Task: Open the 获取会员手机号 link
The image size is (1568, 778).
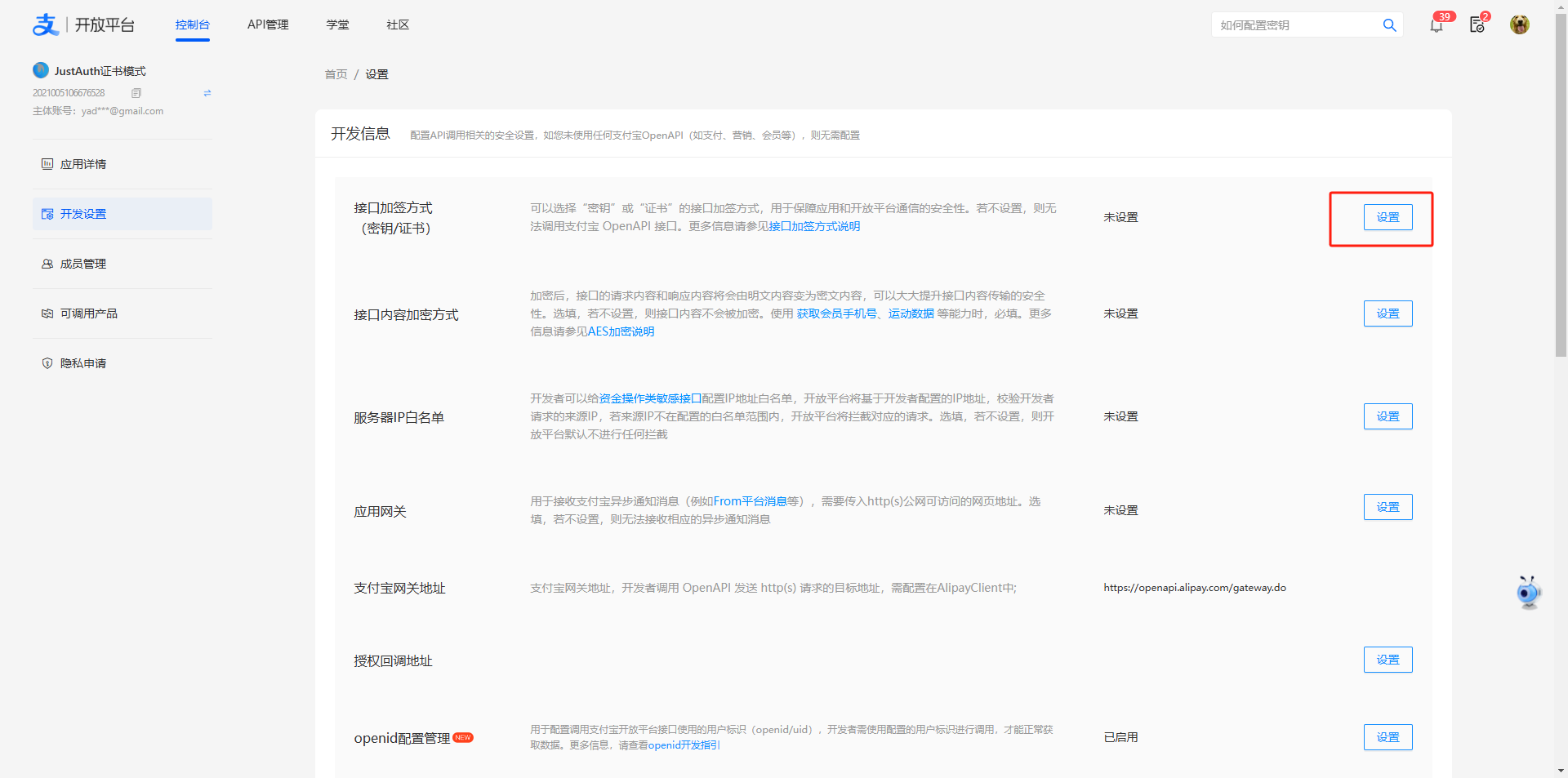Action: pos(836,313)
